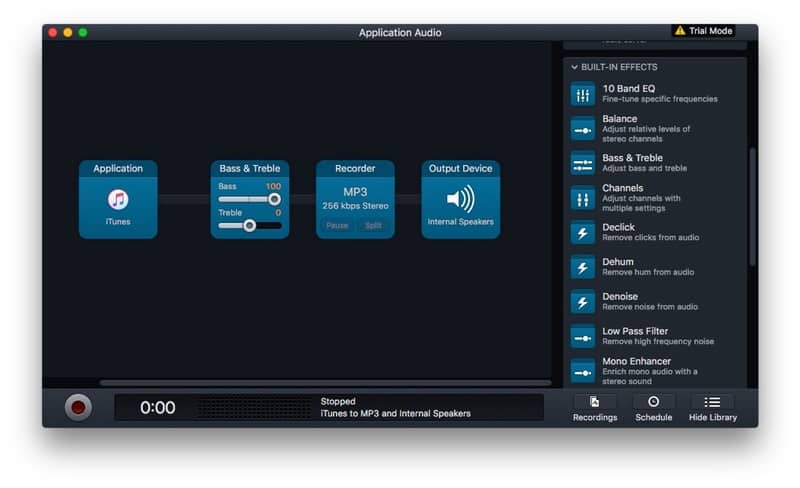Click the Bass slider handle
800x488 pixels.
click(274, 199)
